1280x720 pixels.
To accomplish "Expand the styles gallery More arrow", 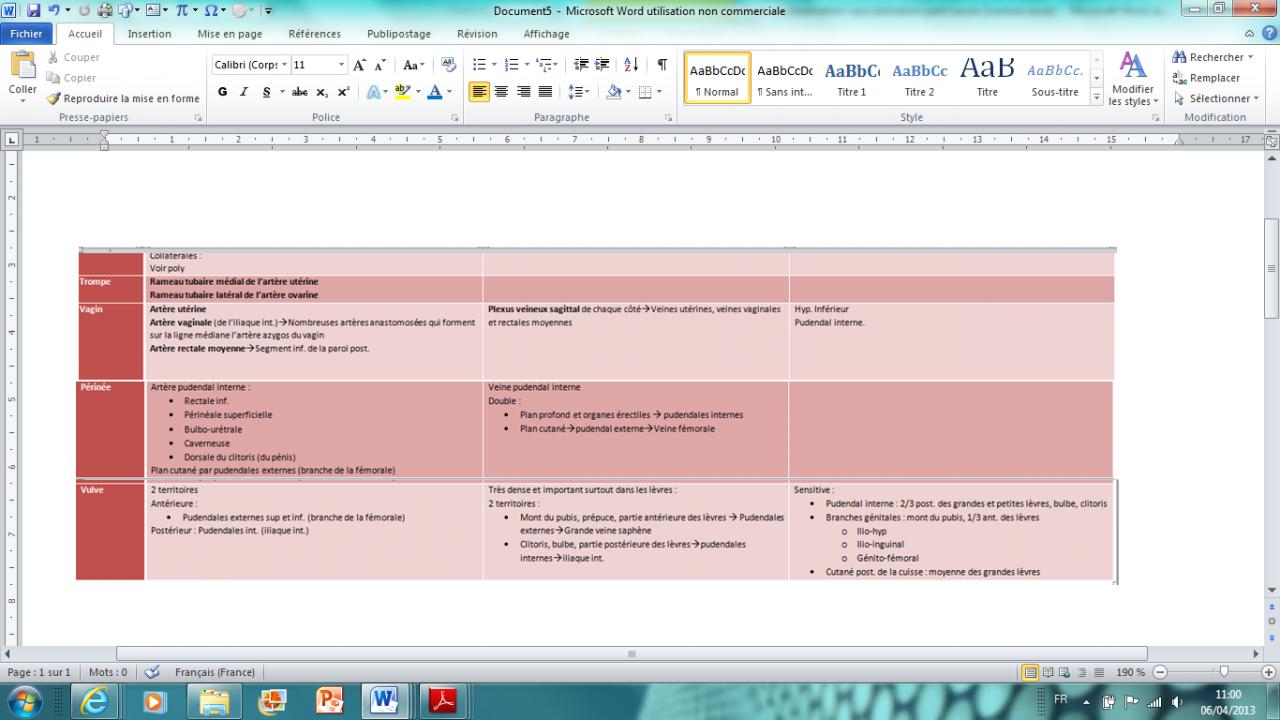I will pyautogui.click(x=1096, y=98).
